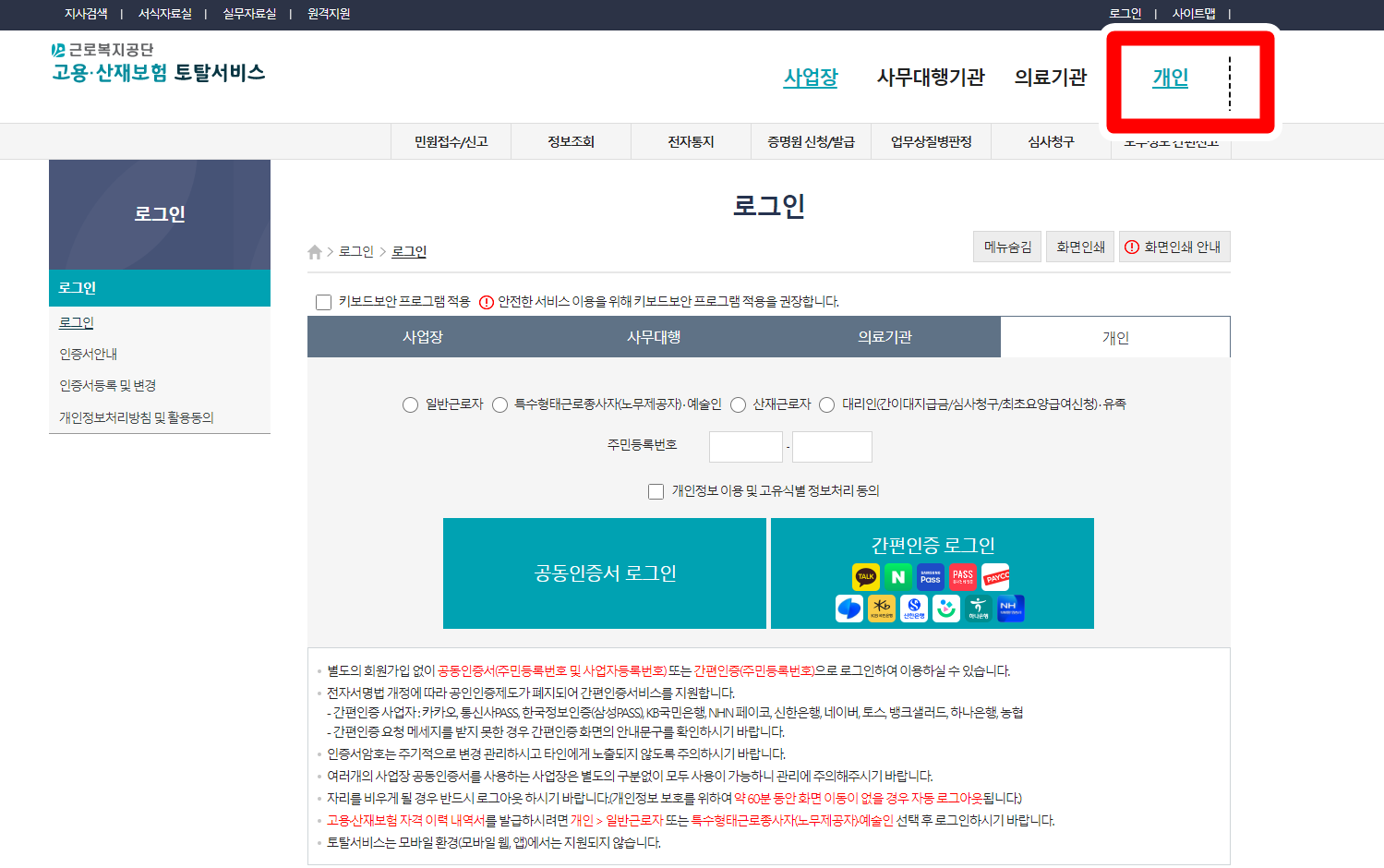Image resolution: width=1384 pixels, height=868 pixels.
Task: Select the PASS telecom authentication icon
Action: 963,576
